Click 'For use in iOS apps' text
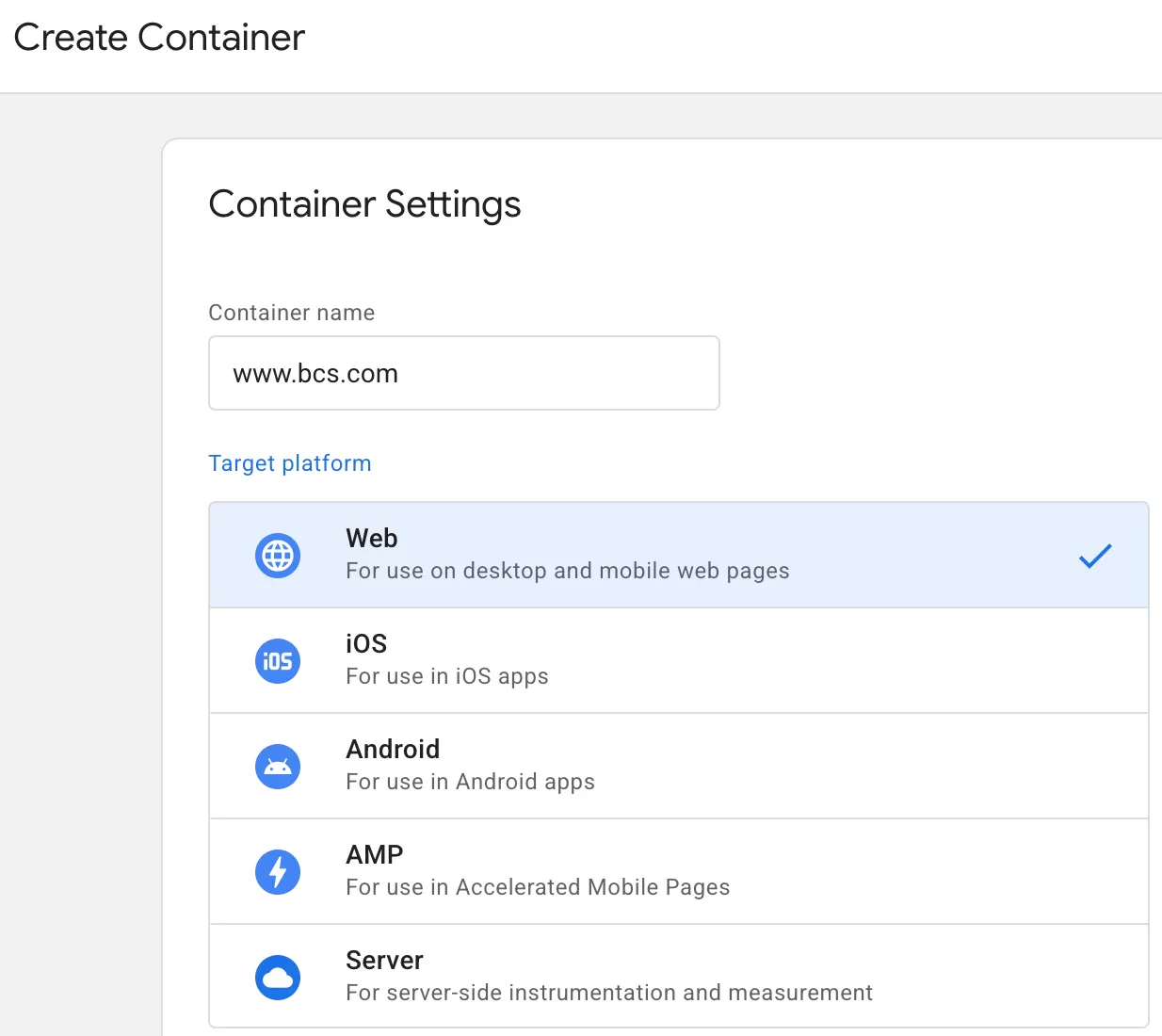Viewport: 1162px width, 1036px height. coord(447,676)
